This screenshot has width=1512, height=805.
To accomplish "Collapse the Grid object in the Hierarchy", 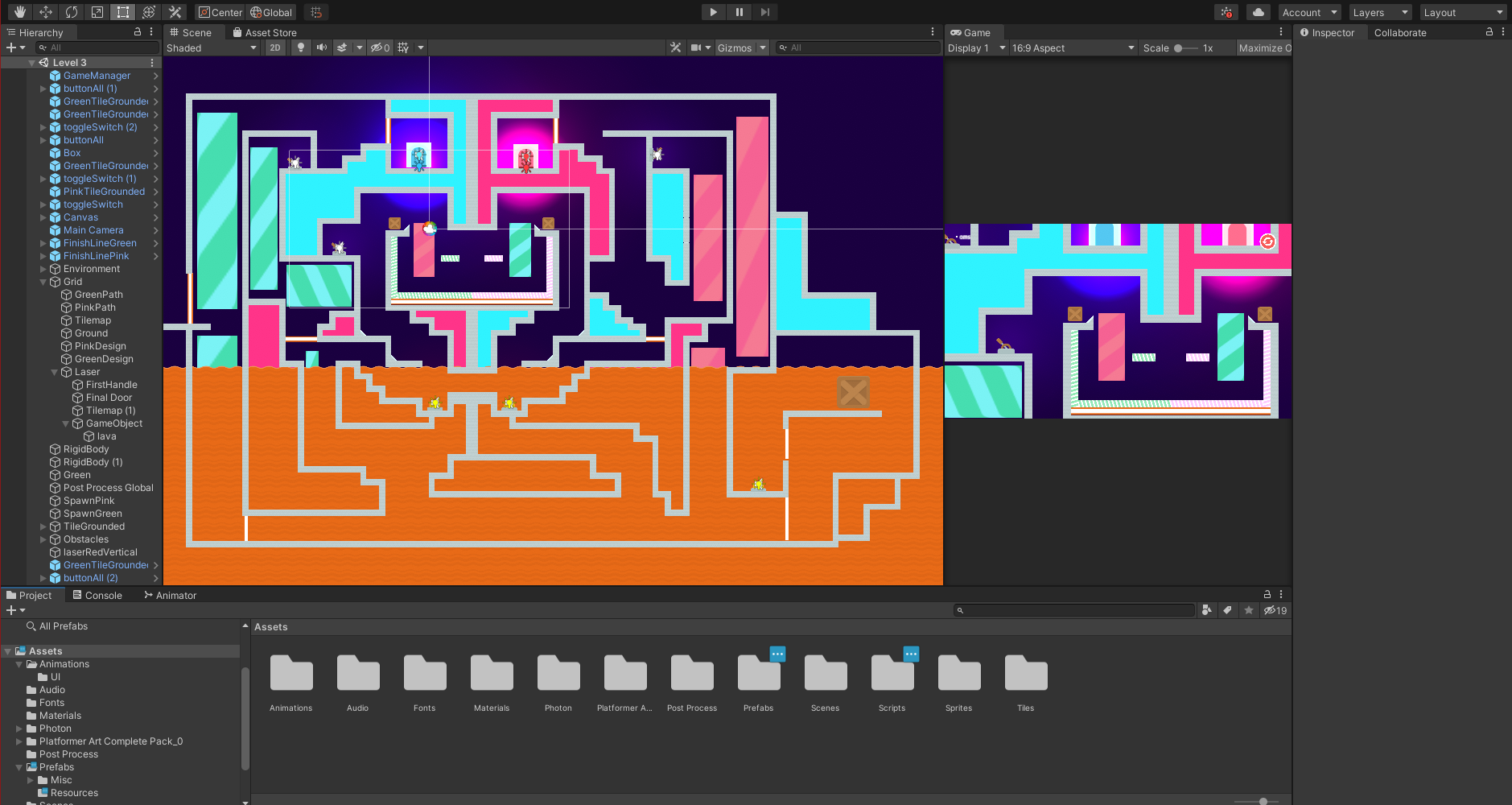I will click(x=43, y=282).
